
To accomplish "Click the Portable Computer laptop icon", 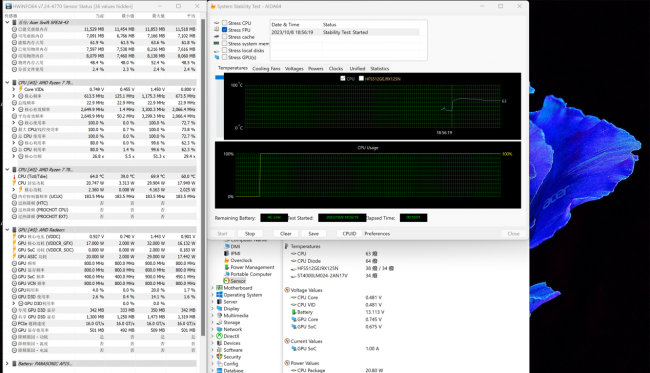I will [x=226, y=274].
